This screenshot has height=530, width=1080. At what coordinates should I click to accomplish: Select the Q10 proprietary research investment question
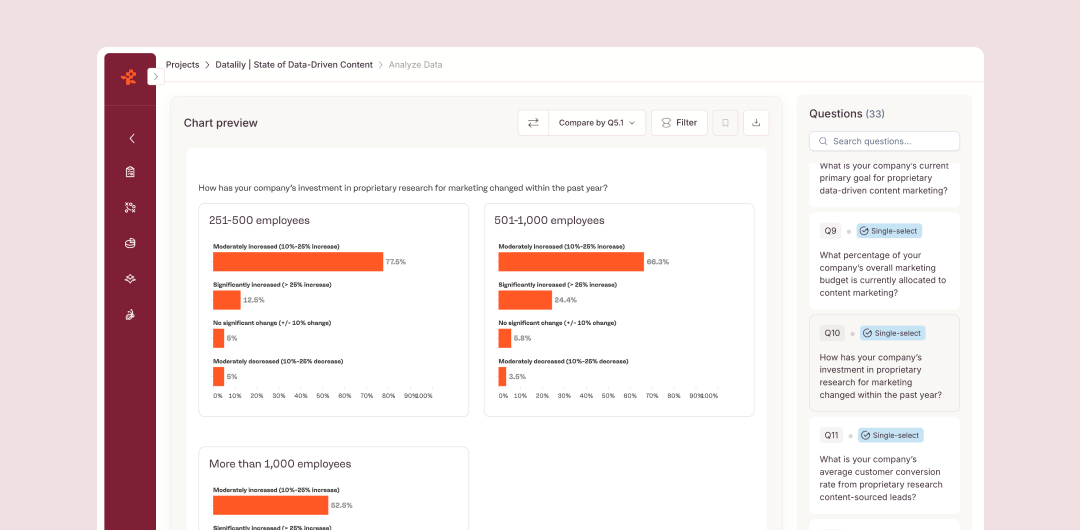[x=884, y=363]
